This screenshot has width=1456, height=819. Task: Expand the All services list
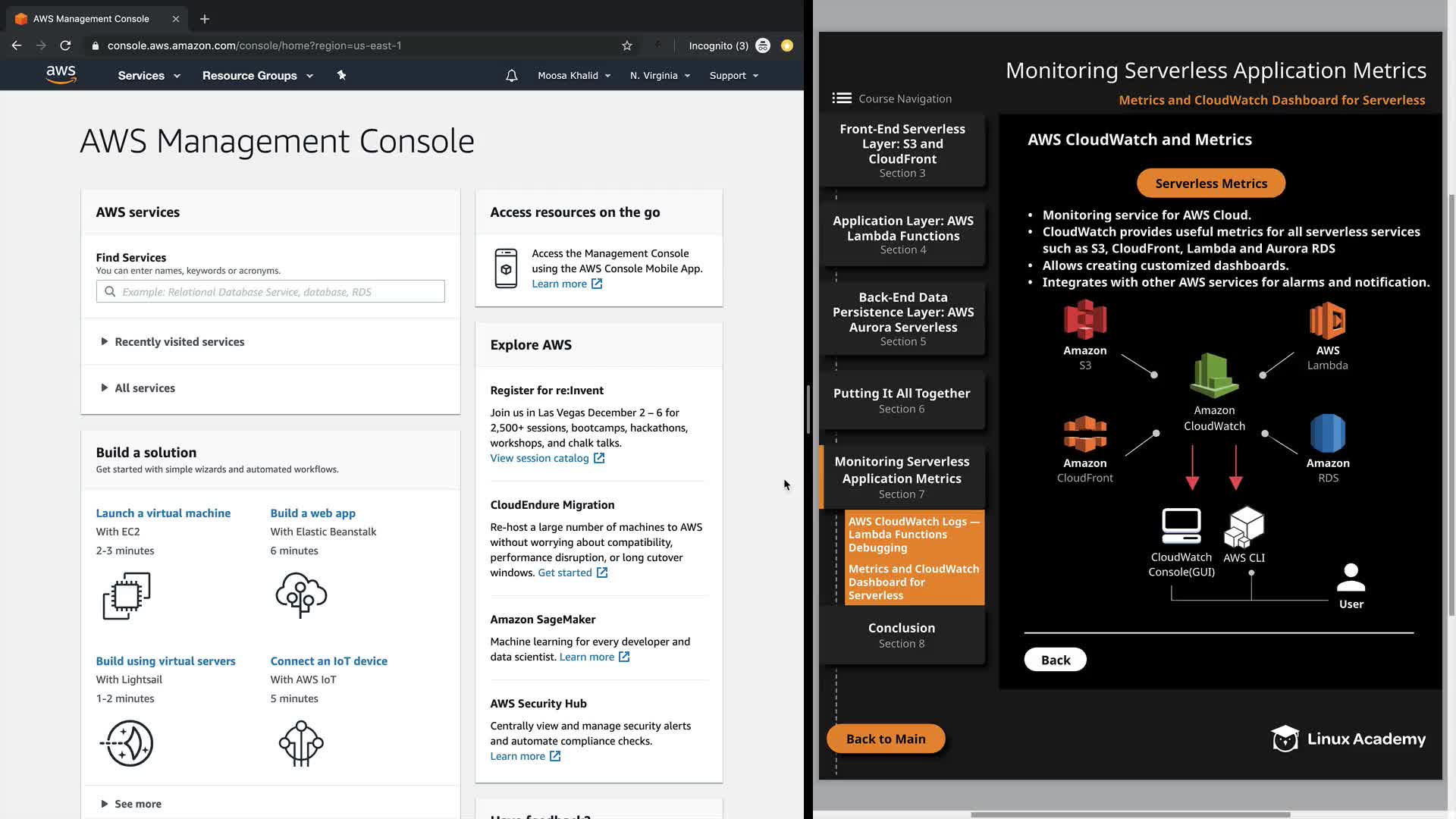145,388
